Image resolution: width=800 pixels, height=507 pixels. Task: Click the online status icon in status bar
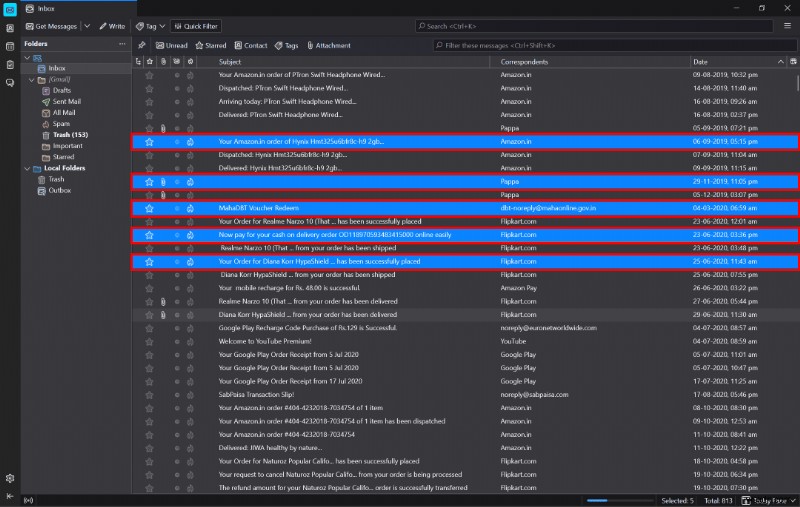pos(29,501)
